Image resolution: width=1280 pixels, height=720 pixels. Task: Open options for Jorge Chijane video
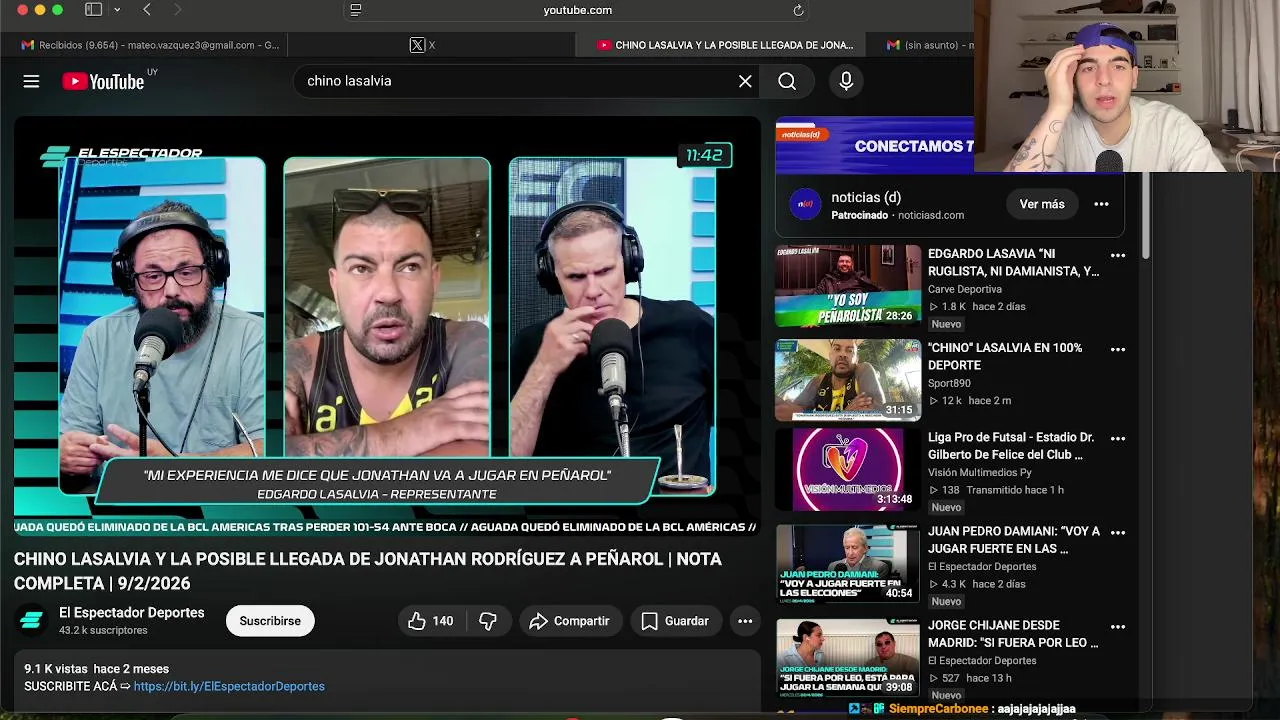1118,627
